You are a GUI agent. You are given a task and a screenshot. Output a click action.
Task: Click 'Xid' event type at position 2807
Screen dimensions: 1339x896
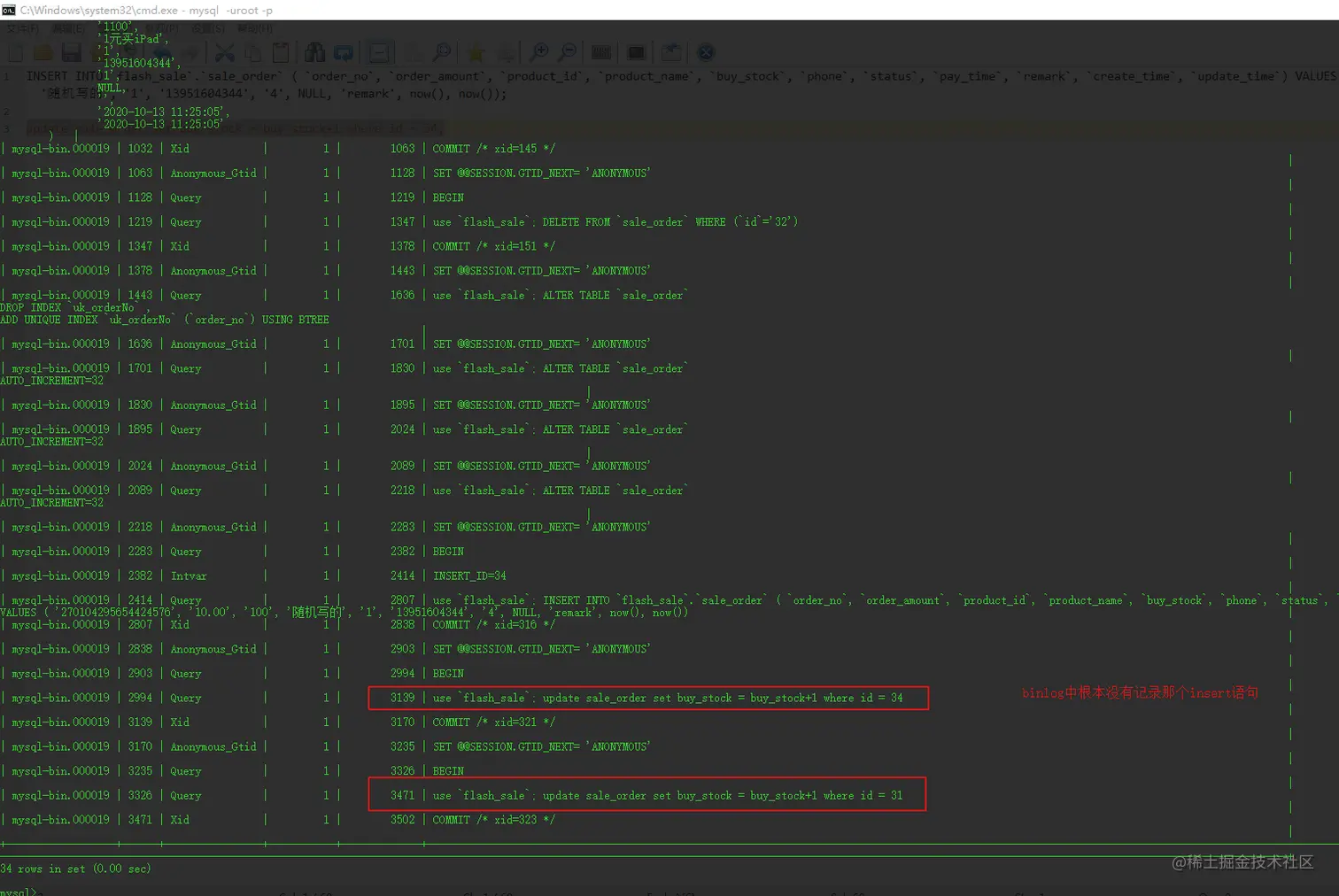tap(180, 624)
